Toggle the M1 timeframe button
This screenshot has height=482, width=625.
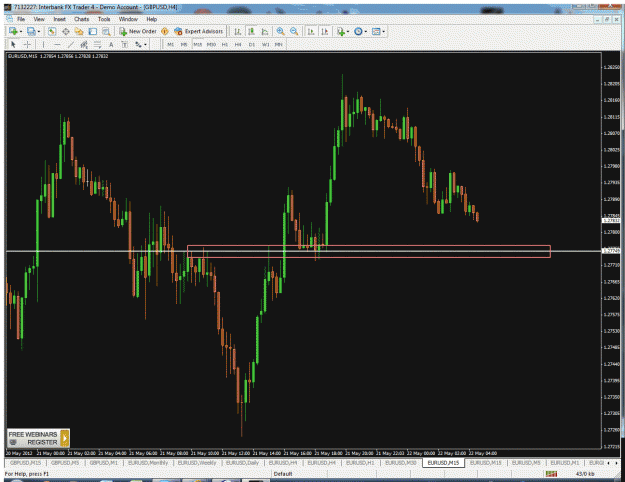point(171,44)
